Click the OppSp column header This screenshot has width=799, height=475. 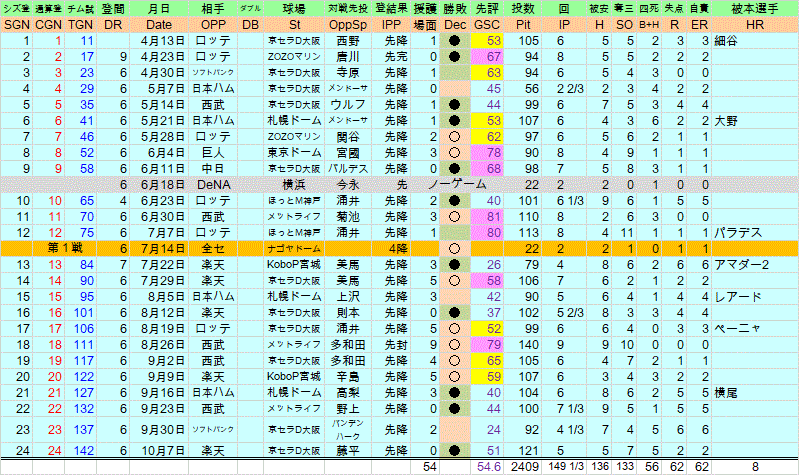coord(348,25)
